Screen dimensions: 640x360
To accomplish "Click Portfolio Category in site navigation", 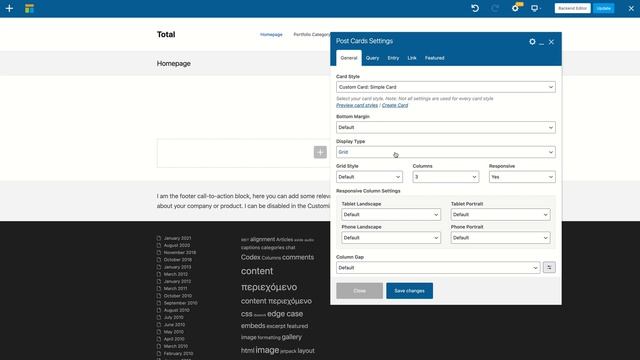I will [312, 34].
